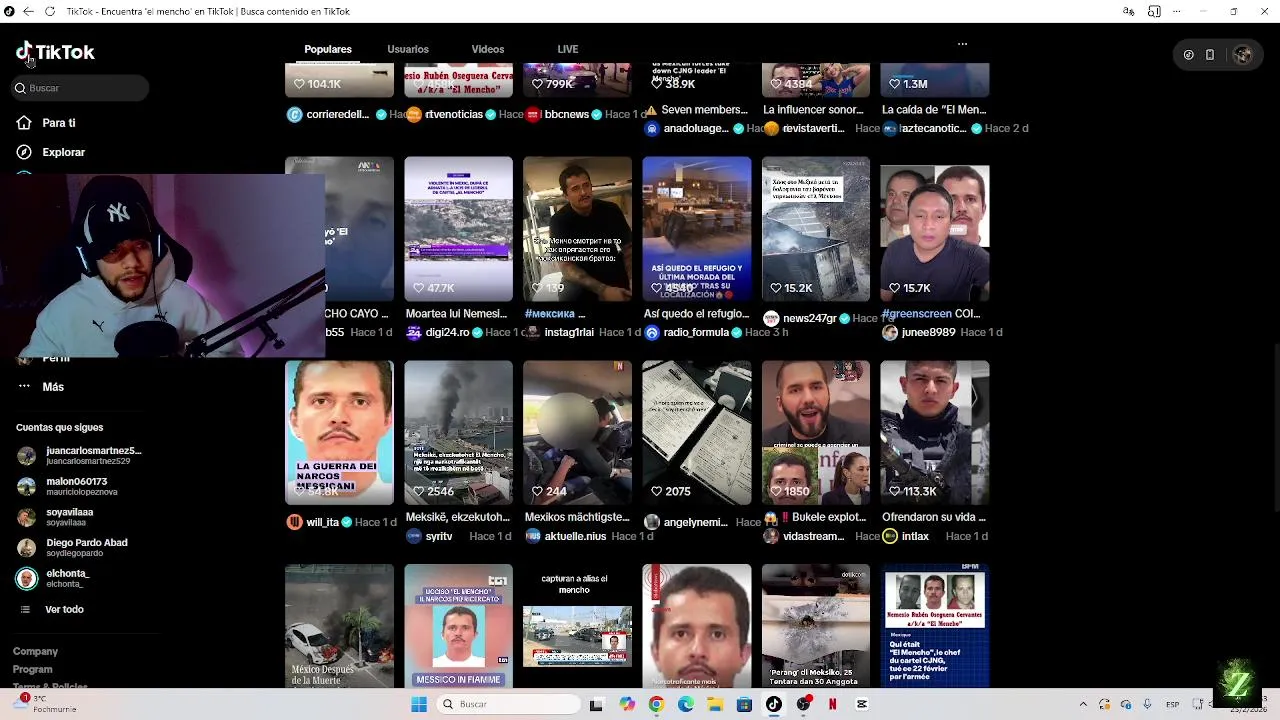Viewport: 1280px width, 720px height.
Task: Open La Guerra dei Narcos Messicani video
Action: pos(339,433)
